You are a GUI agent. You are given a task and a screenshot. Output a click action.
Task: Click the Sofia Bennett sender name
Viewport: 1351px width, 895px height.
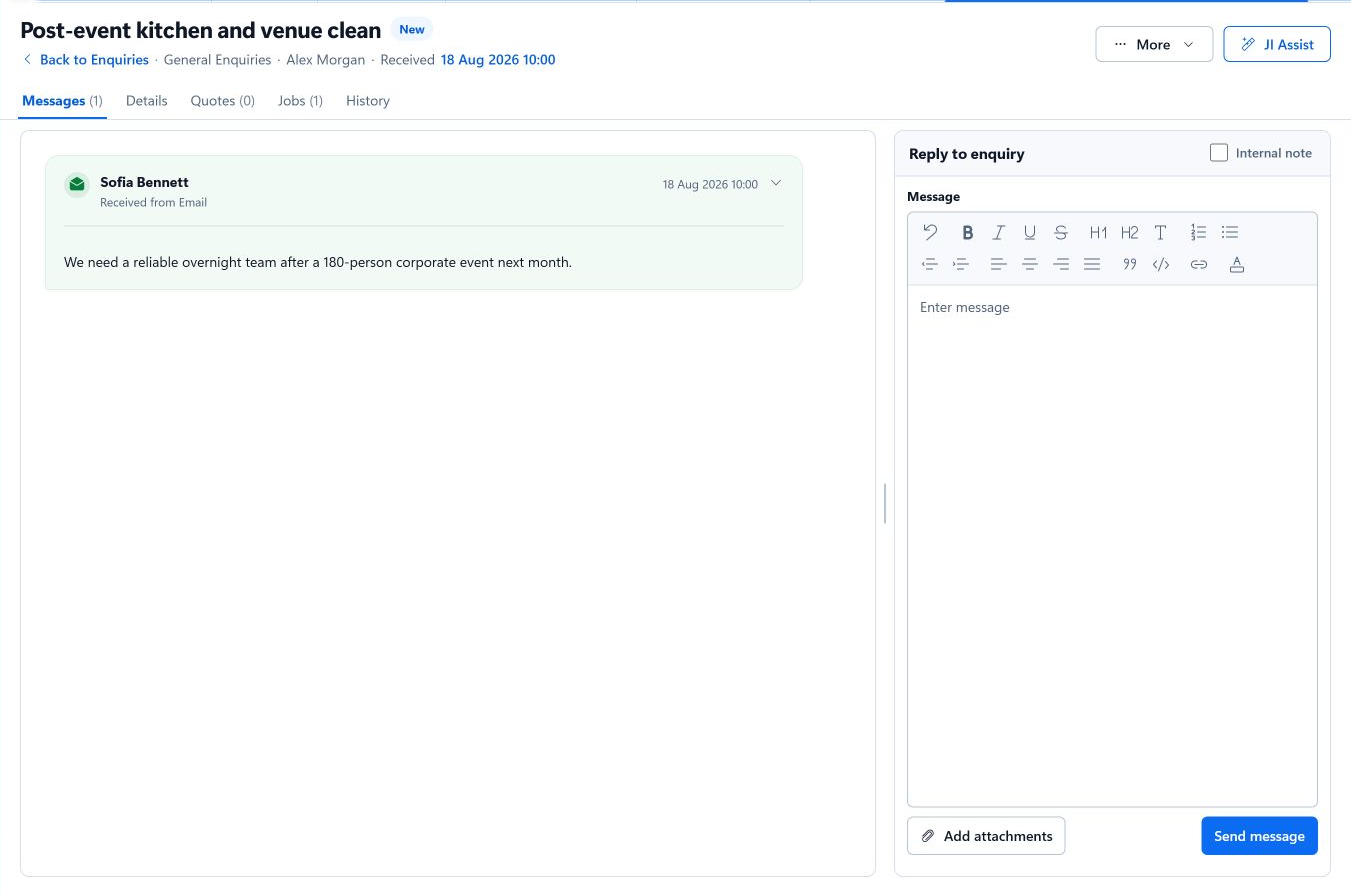tap(144, 182)
